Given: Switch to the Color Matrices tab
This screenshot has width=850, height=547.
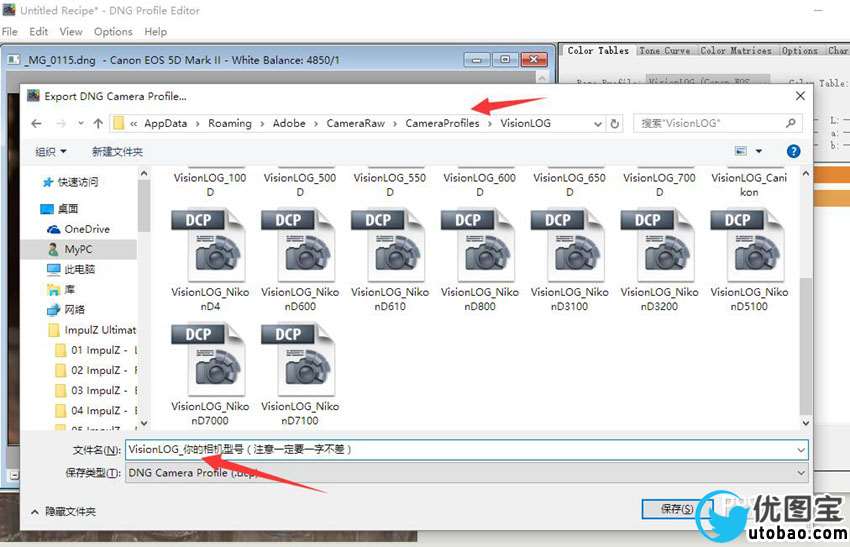Looking at the screenshot, I should pos(736,50).
